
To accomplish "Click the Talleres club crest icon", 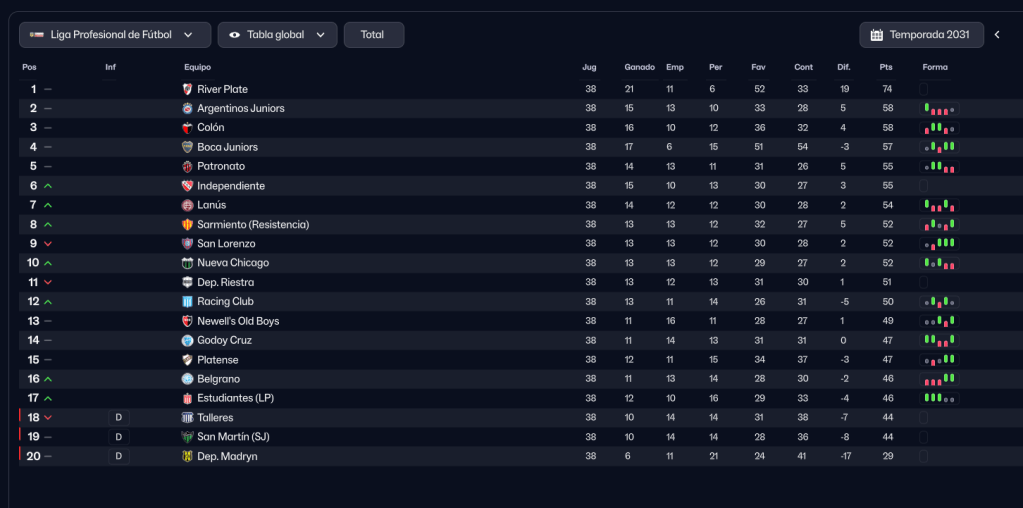I will click(x=187, y=417).
